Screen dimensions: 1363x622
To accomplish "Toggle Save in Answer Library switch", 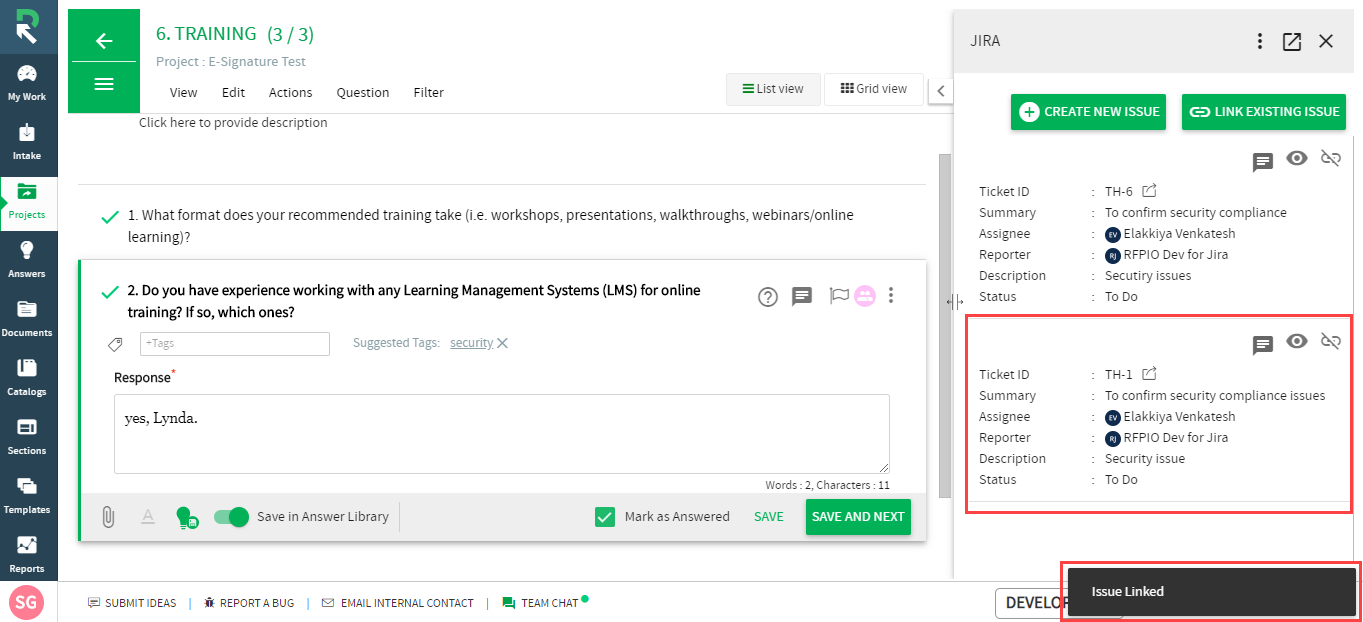I will pos(231,517).
